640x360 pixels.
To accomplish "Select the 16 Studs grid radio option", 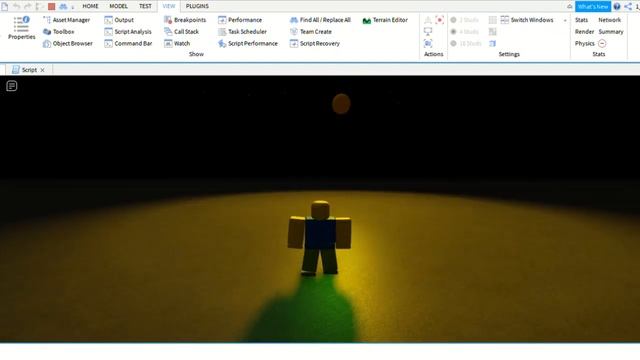I will [466, 43].
